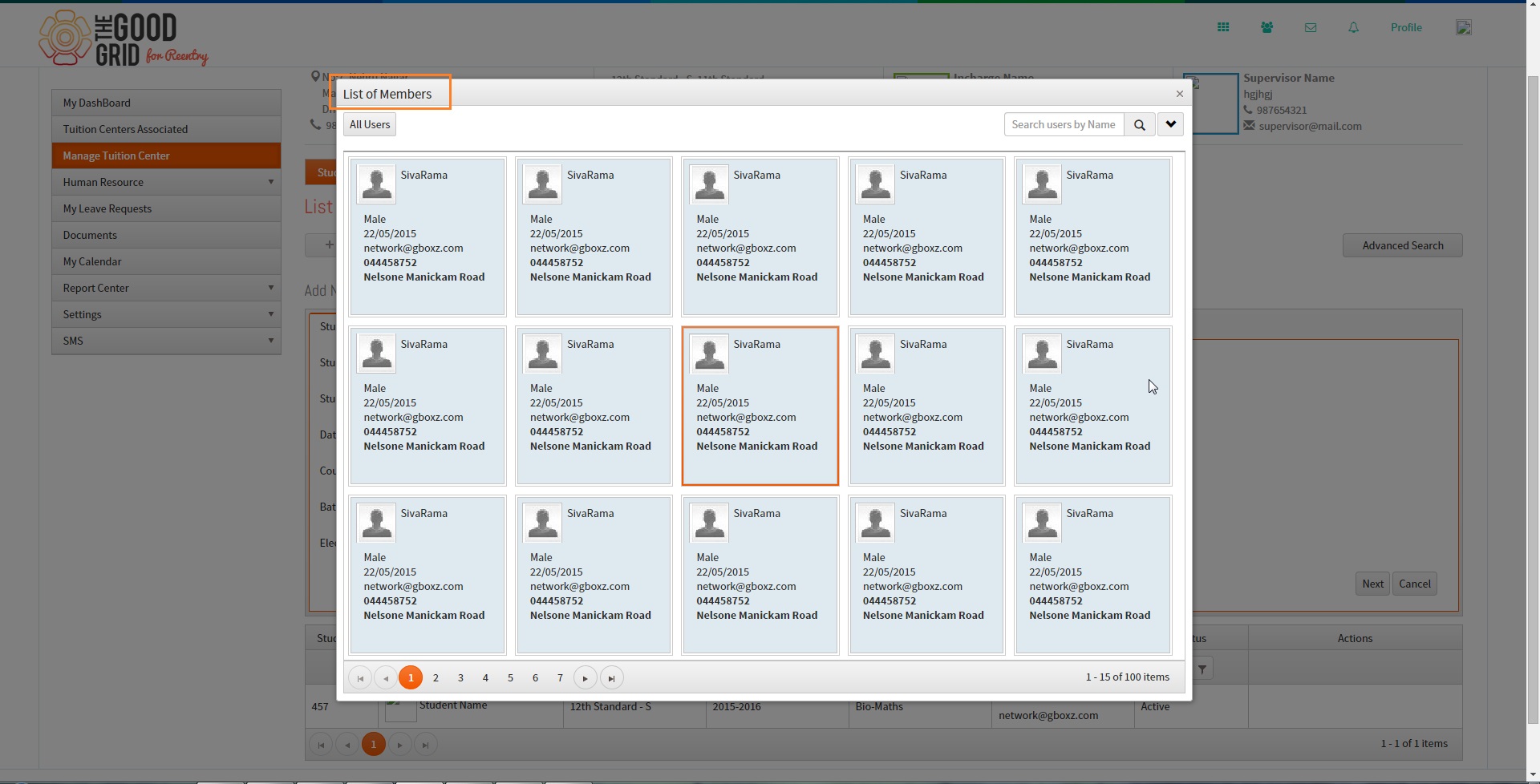This screenshot has width=1540, height=784.
Task: Open the mail envelope icon in header
Action: tap(1311, 27)
